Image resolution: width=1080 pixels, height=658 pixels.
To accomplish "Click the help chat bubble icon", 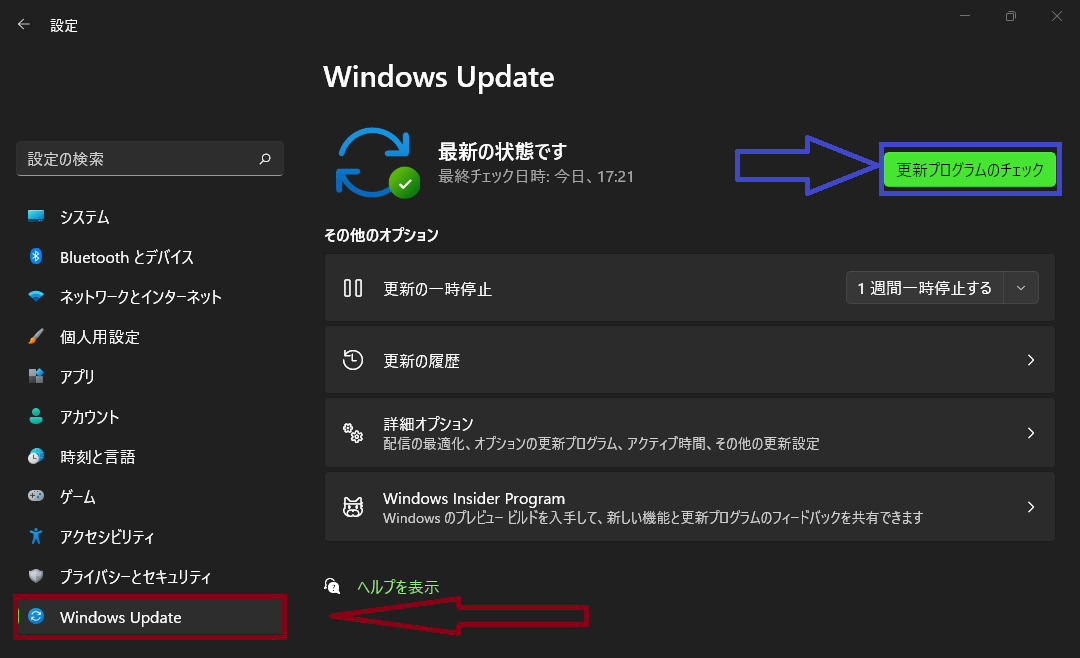I will point(332,586).
